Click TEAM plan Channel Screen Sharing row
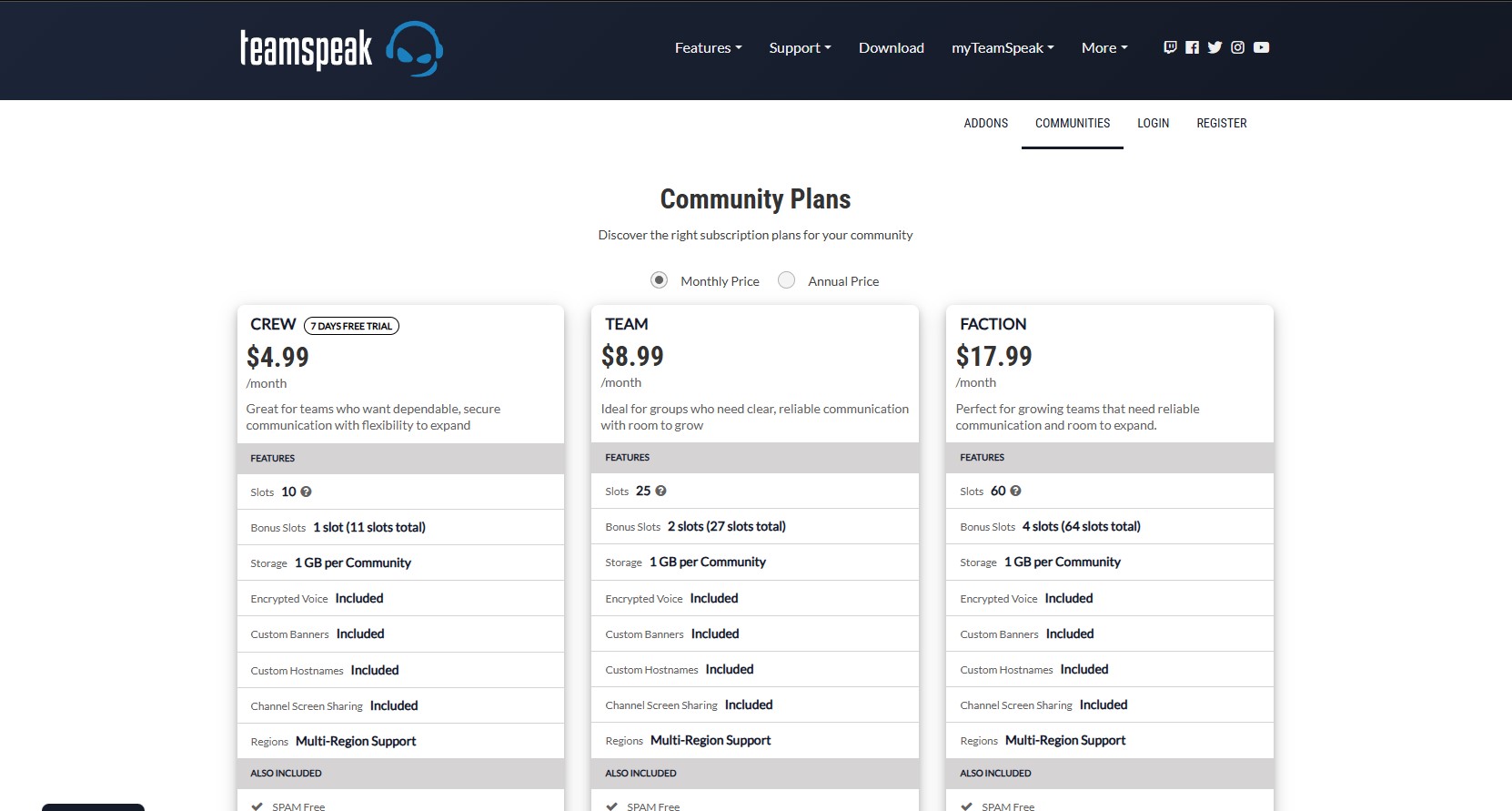This screenshot has height=811, width=1512. click(x=755, y=705)
